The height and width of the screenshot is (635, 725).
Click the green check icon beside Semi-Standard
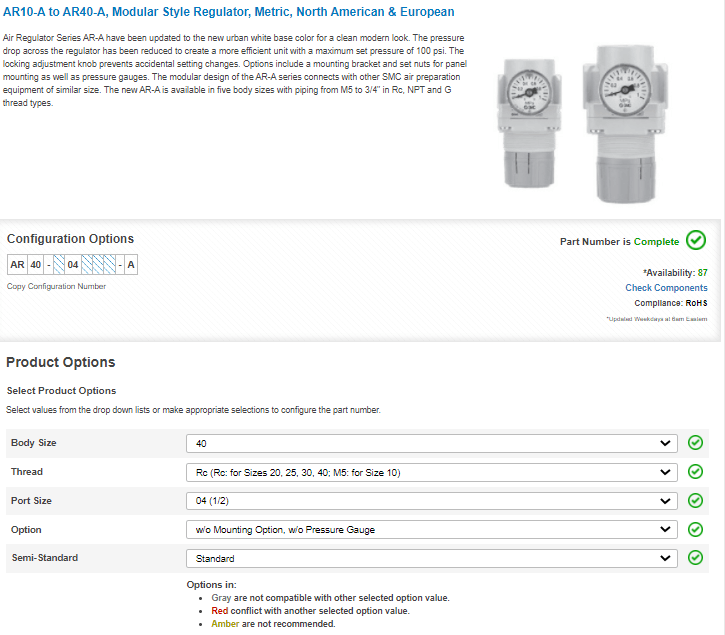click(696, 558)
